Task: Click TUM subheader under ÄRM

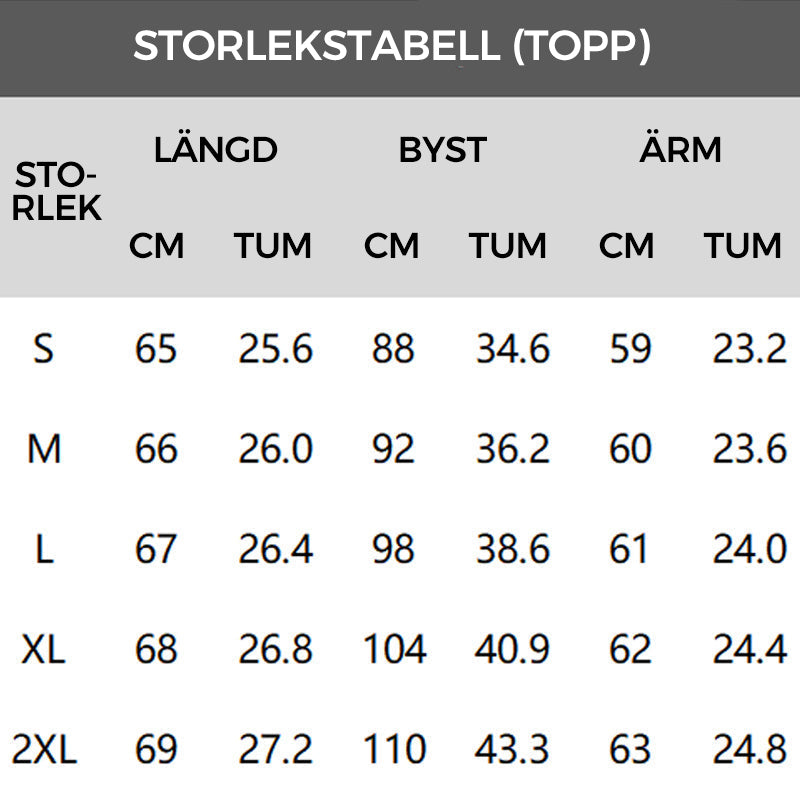Action: 743,246
